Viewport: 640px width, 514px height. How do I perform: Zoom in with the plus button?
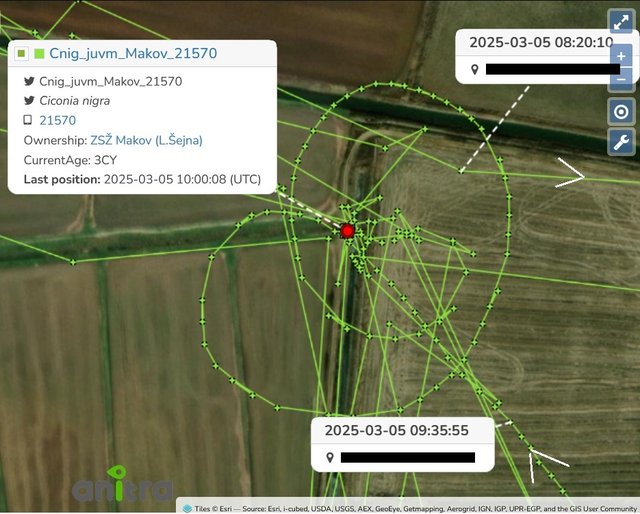click(621, 56)
